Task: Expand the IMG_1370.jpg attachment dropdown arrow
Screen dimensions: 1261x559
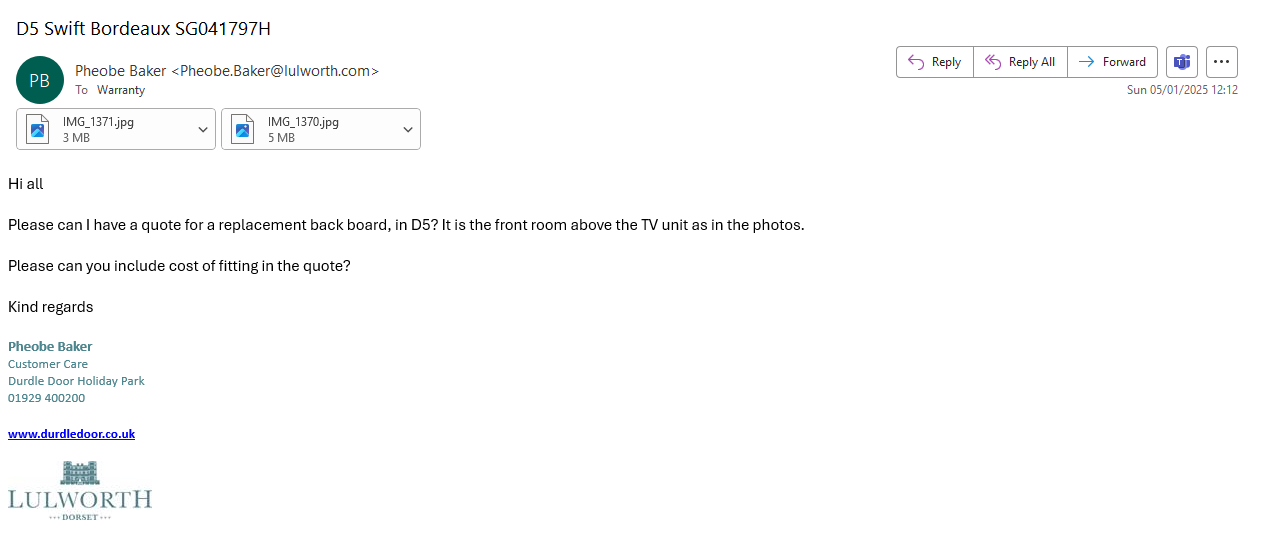Action: click(x=408, y=130)
